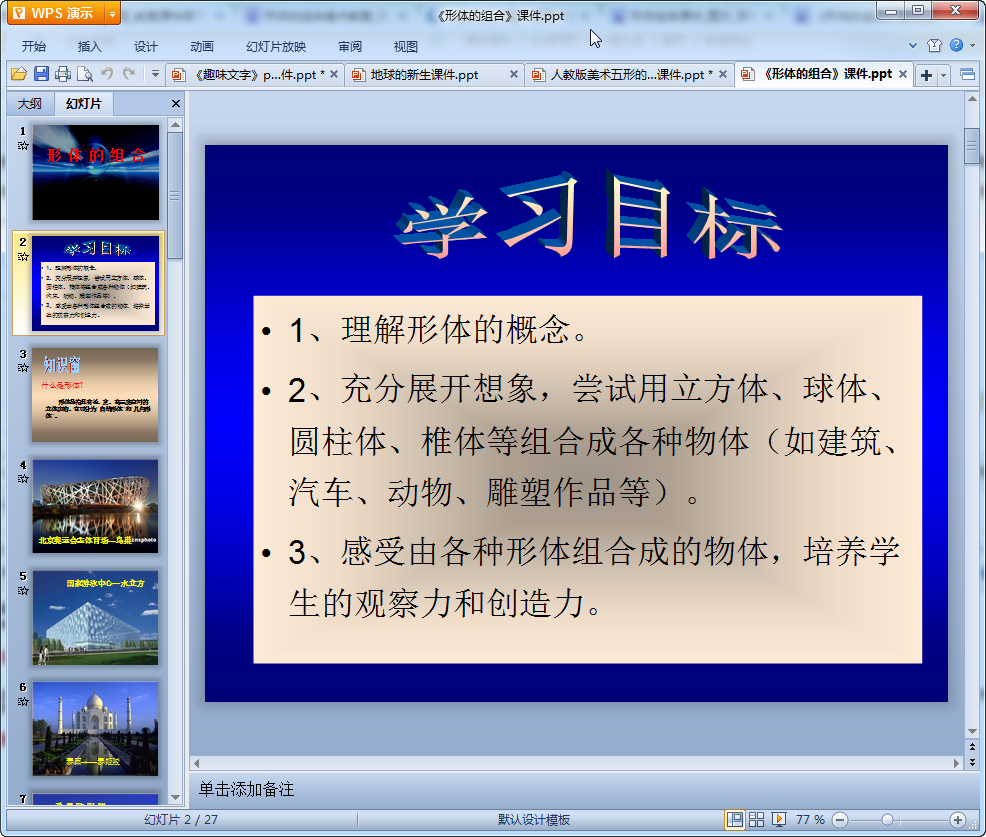Expand the help dropdown arrow

coord(972,45)
